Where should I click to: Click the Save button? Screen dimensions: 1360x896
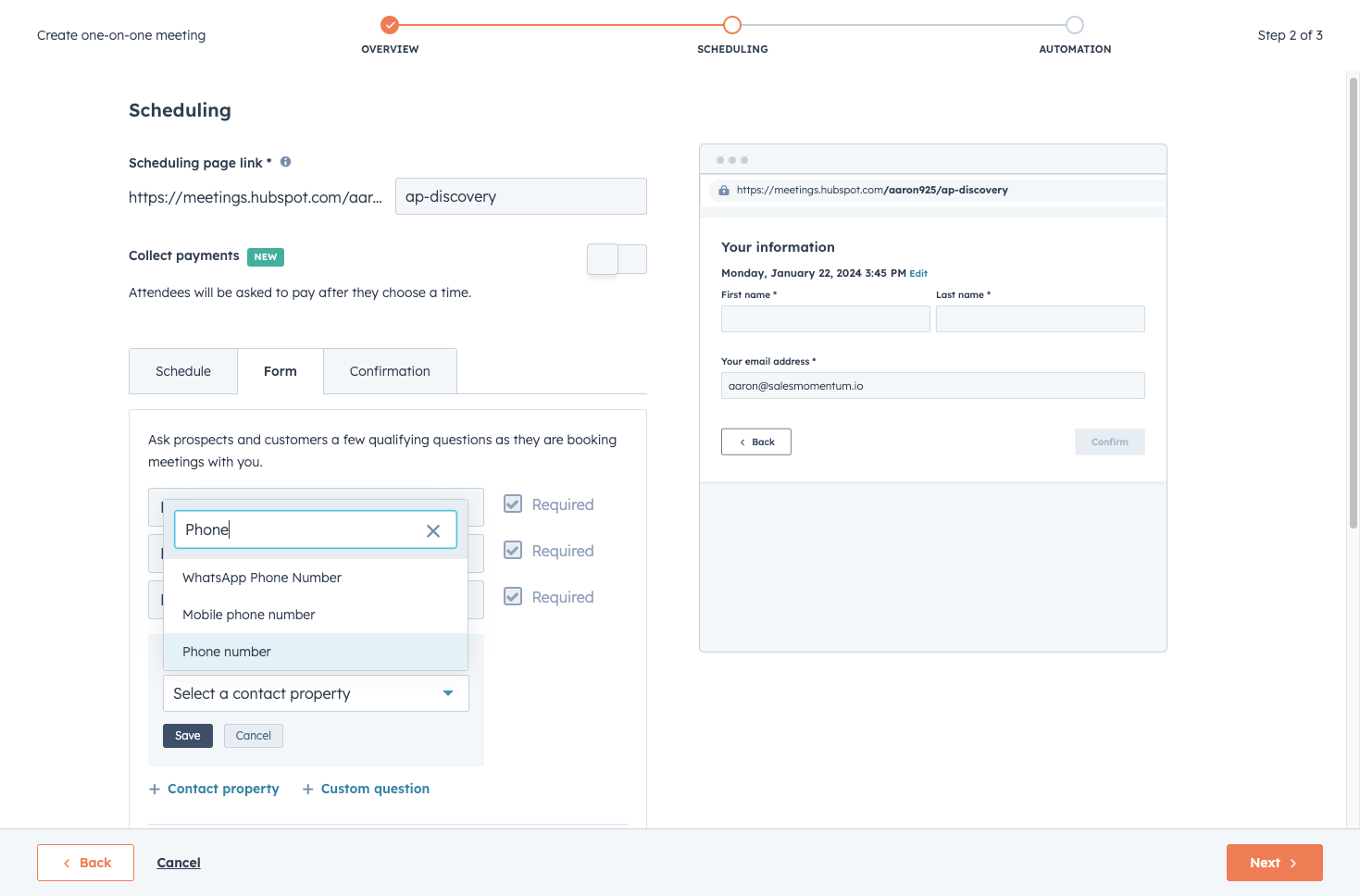click(x=188, y=736)
